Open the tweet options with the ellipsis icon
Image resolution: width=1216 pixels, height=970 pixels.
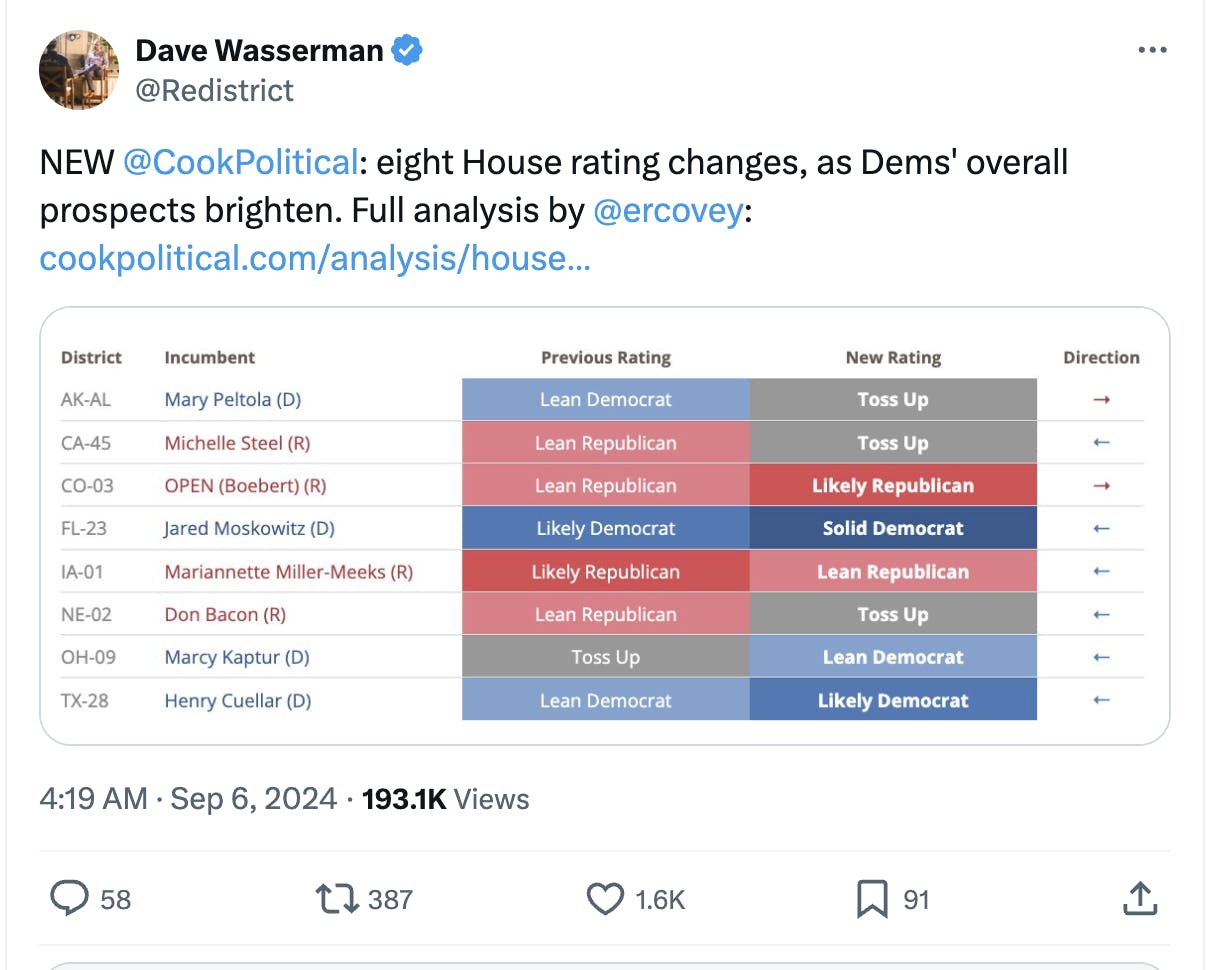(1152, 49)
